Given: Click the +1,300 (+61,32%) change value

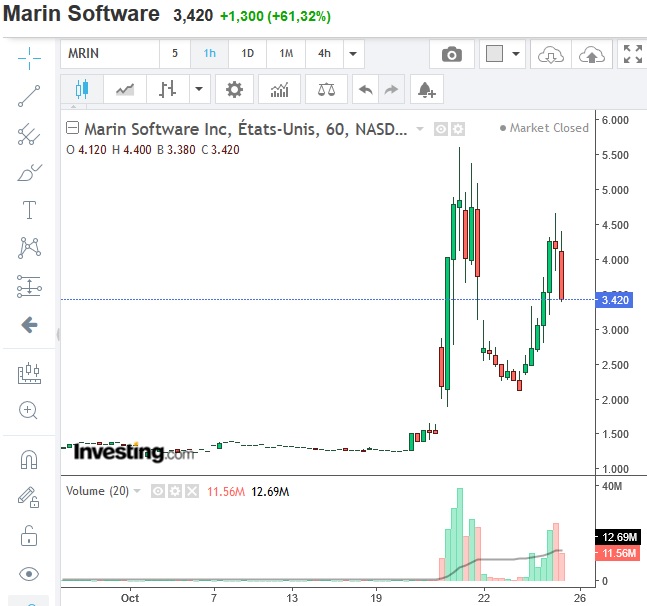Looking at the screenshot, I should (x=275, y=16).
